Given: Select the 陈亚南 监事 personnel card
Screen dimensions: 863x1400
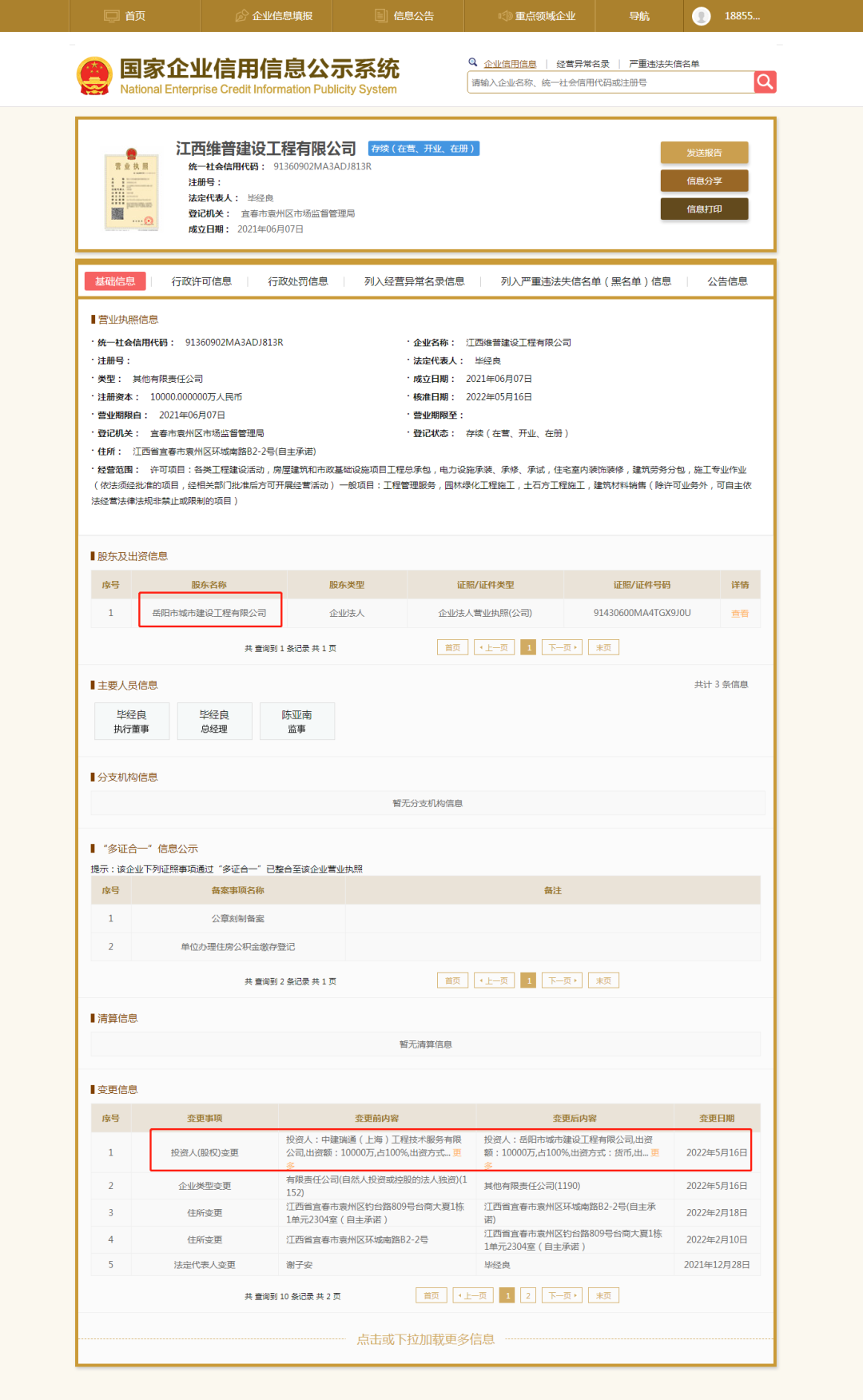Looking at the screenshot, I should pyautogui.click(x=296, y=721).
